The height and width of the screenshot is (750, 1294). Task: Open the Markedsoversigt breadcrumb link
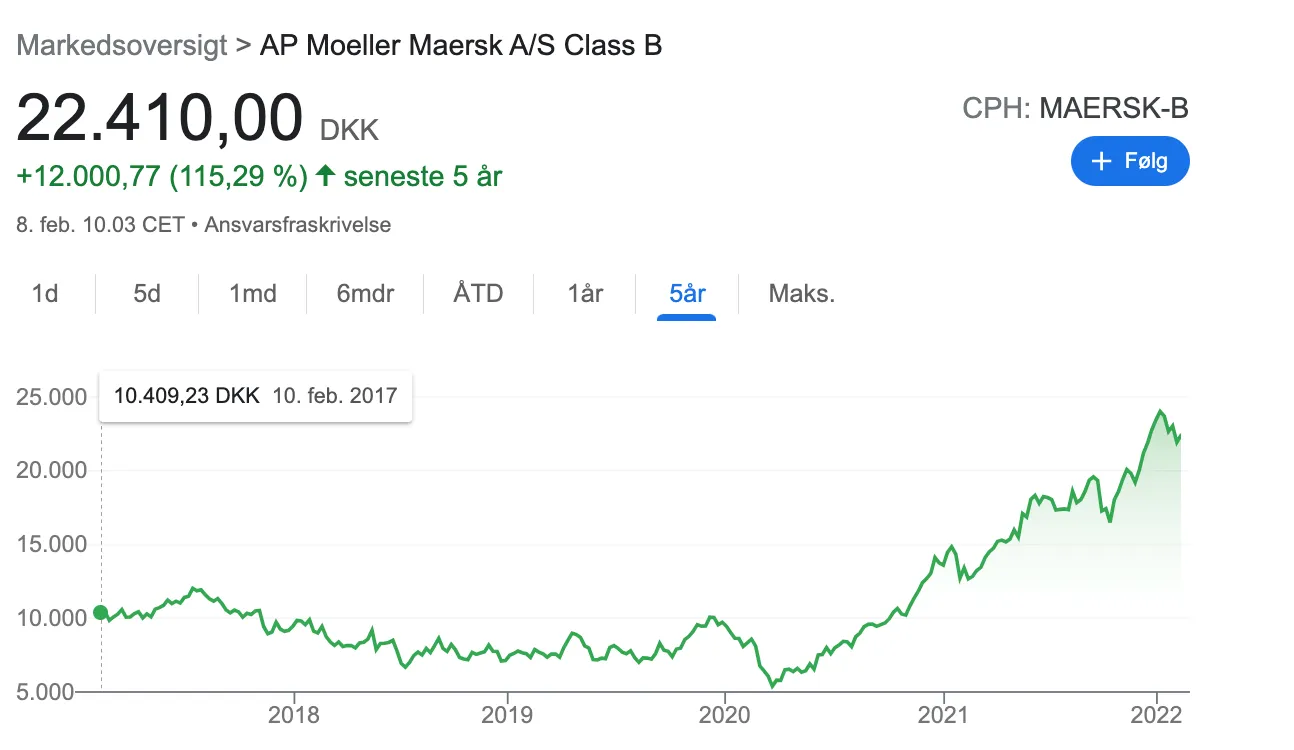point(122,45)
